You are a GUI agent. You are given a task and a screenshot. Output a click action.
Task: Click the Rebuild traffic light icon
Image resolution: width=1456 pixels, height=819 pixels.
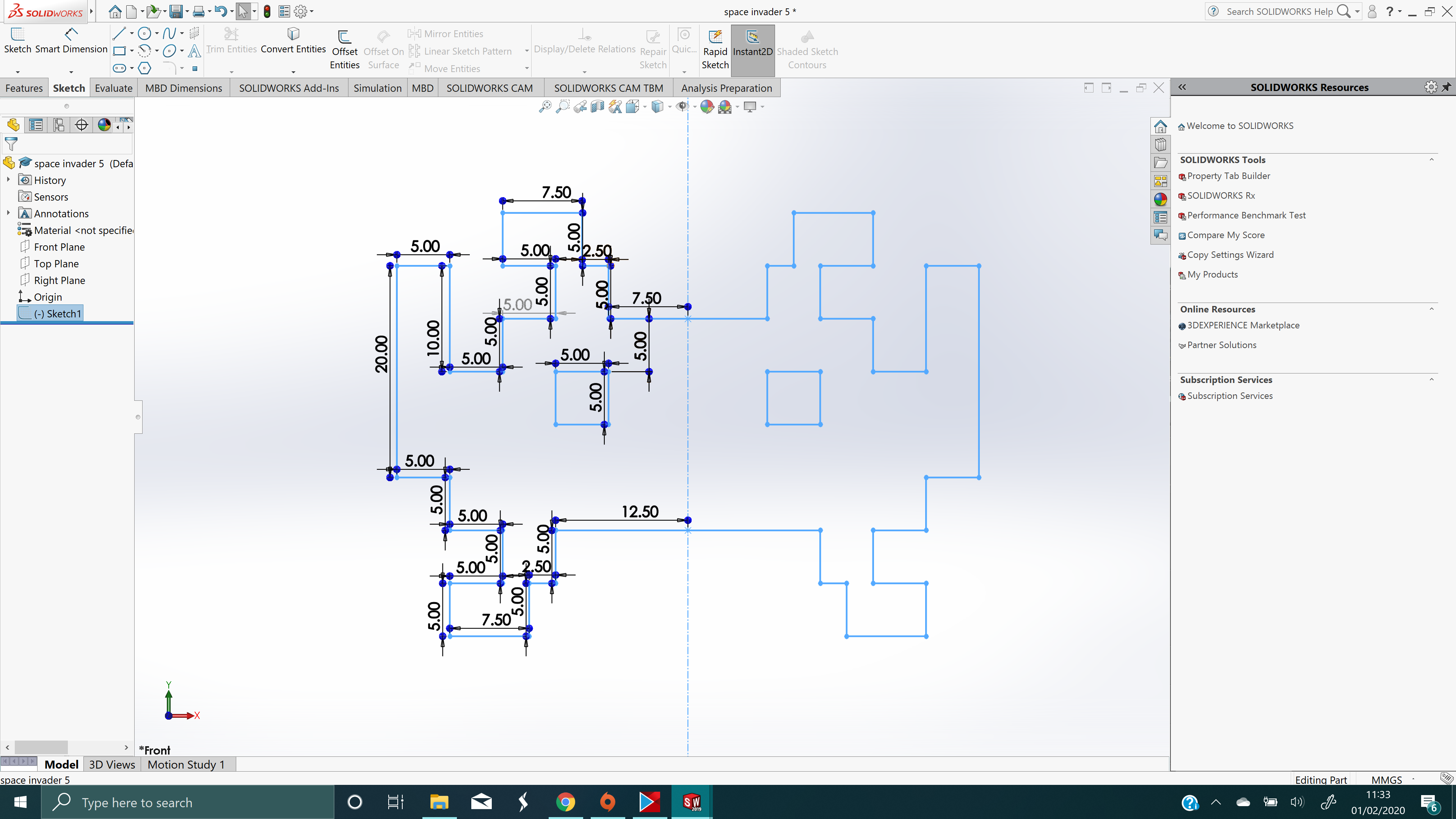pyautogui.click(x=267, y=11)
